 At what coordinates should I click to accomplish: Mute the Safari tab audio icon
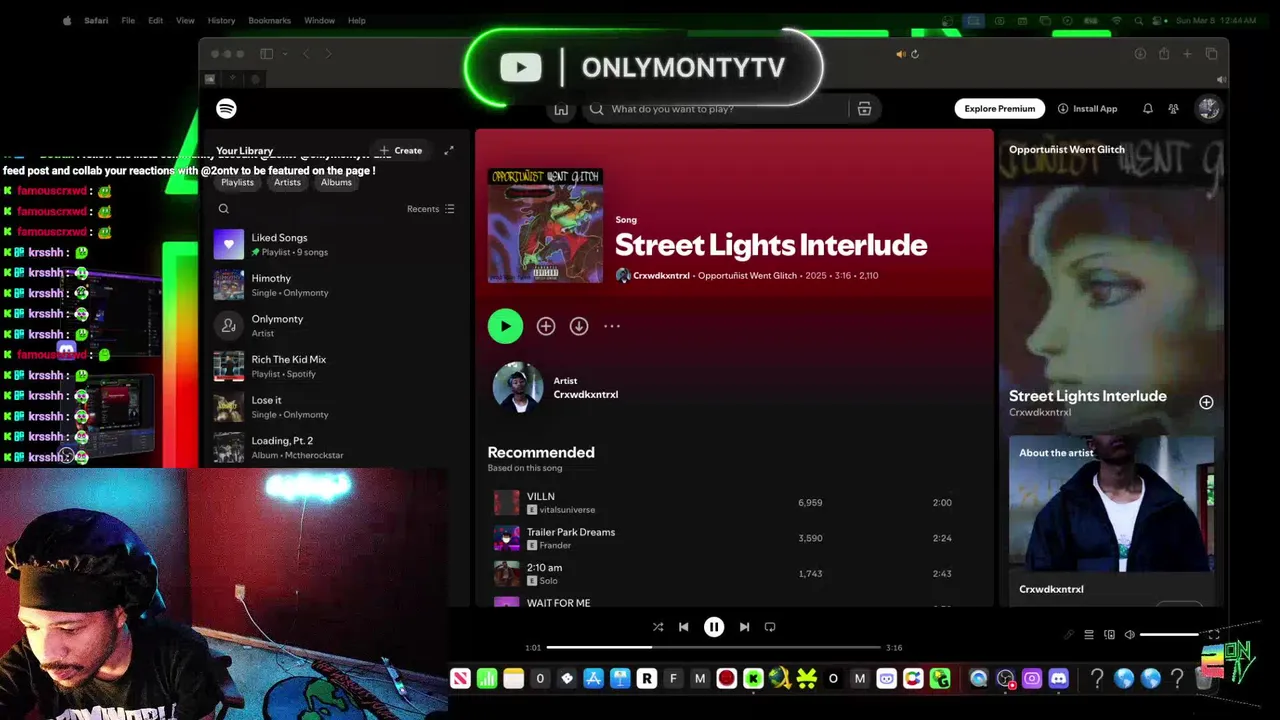(x=900, y=54)
